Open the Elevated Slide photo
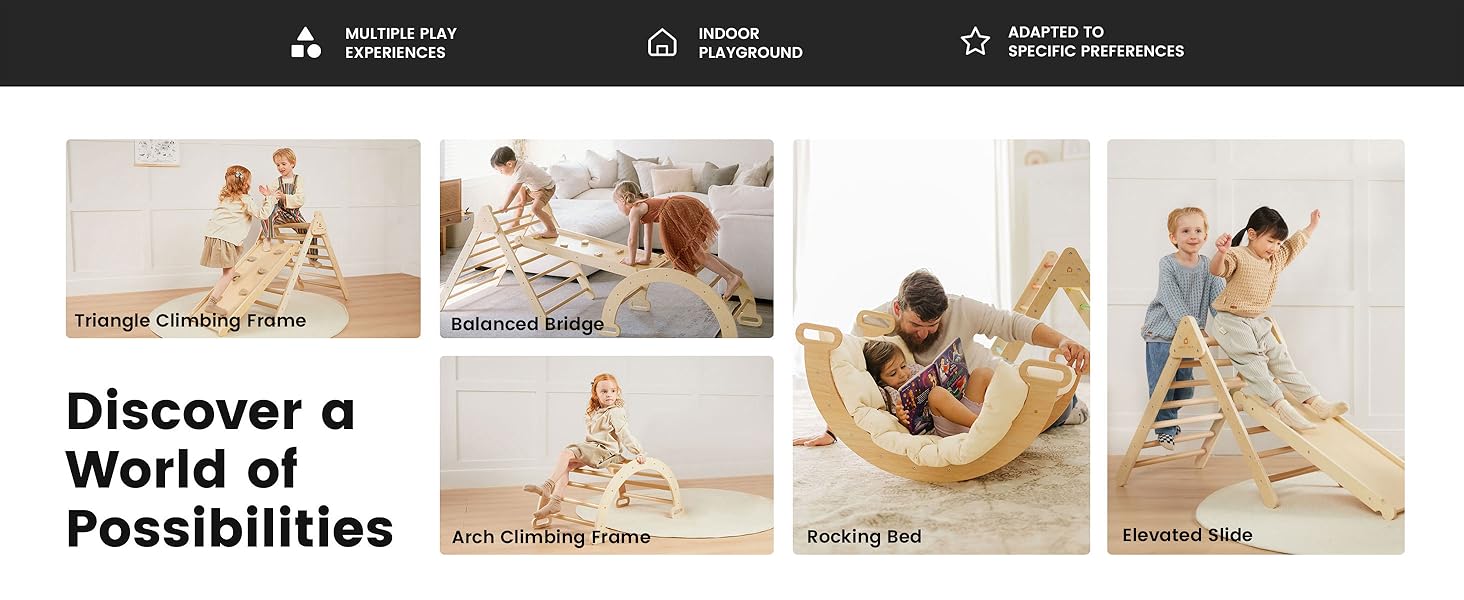Image resolution: width=1464 pixels, height=600 pixels. click(x=1255, y=346)
